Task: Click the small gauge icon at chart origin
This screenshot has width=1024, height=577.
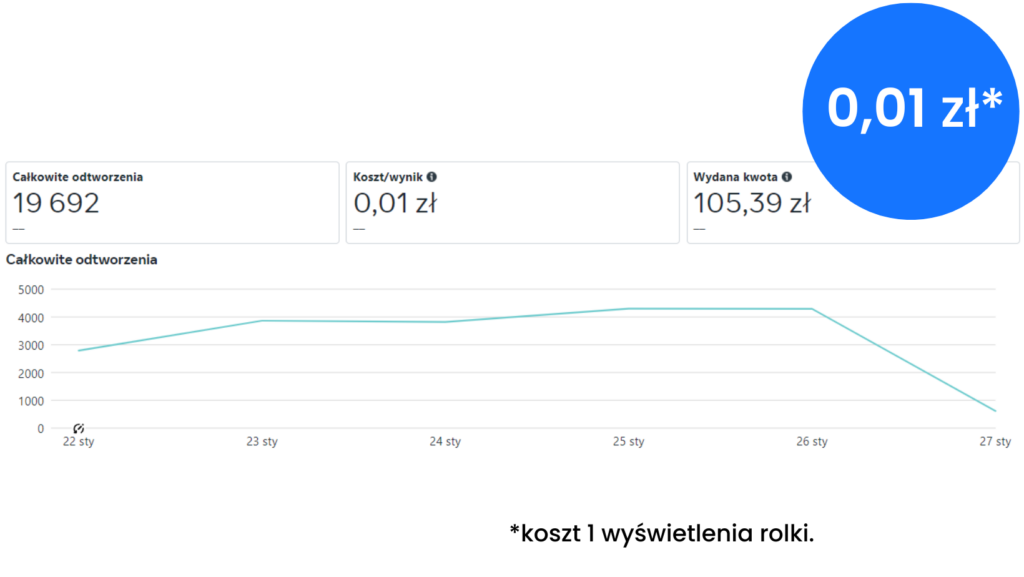Action: point(79,429)
